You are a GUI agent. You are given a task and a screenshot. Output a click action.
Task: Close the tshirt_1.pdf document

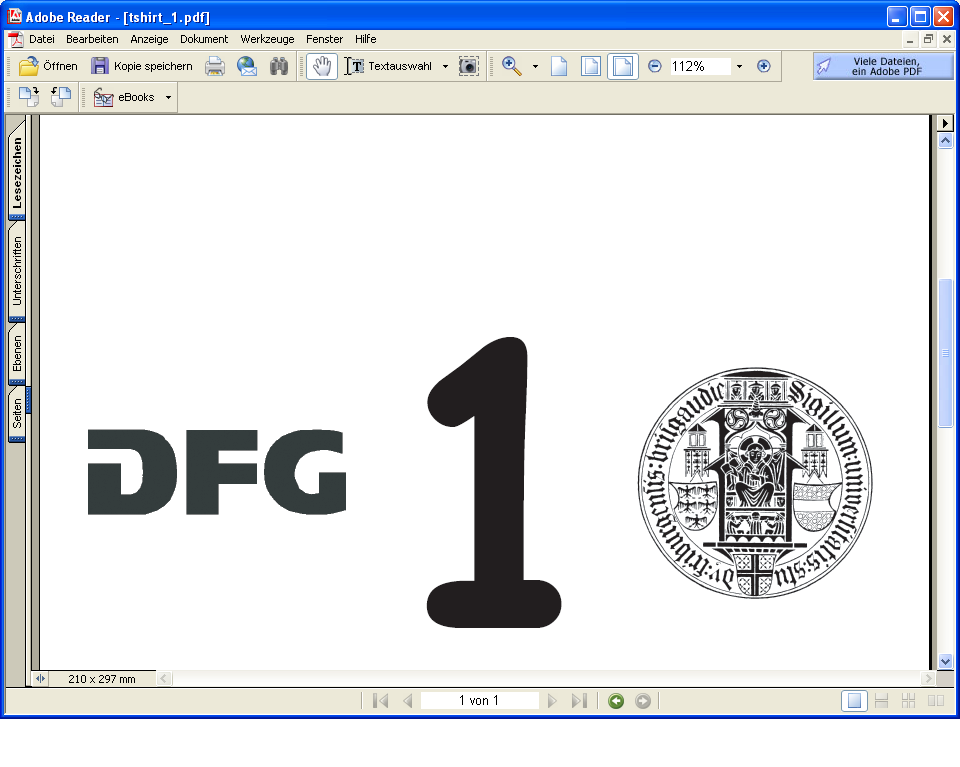point(947,40)
